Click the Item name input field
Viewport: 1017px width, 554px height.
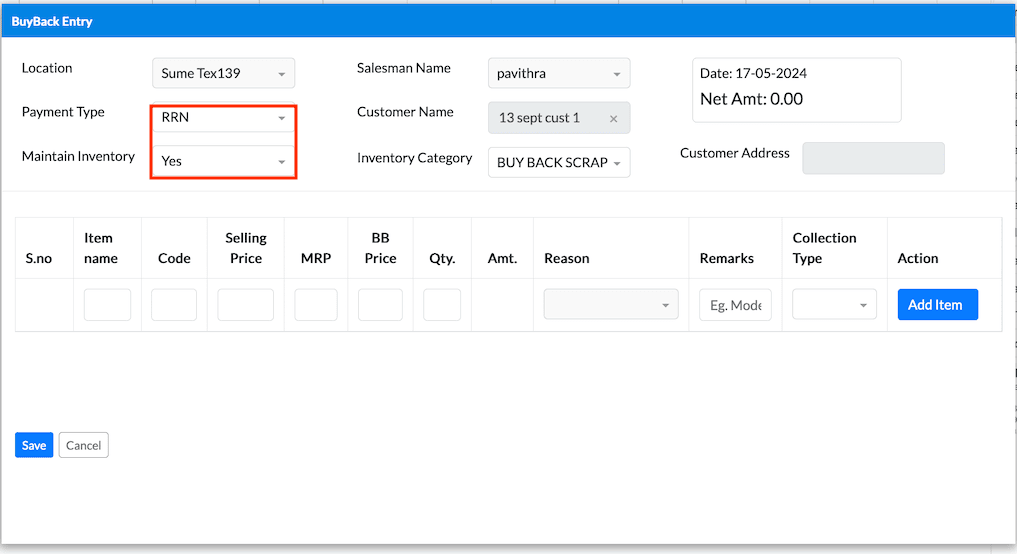(x=107, y=305)
